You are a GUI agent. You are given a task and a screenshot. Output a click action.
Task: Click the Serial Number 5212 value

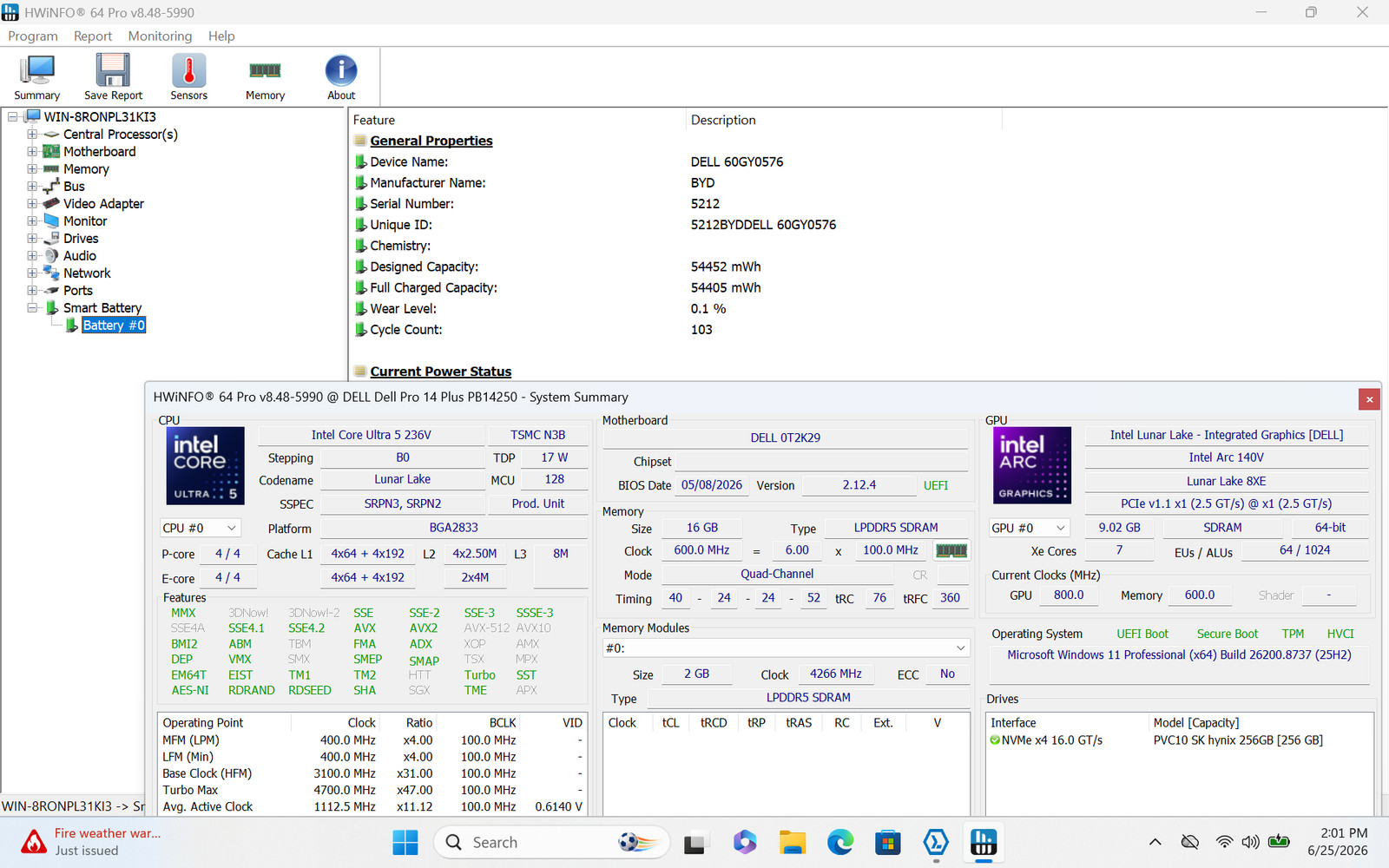click(x=705, y=204)
